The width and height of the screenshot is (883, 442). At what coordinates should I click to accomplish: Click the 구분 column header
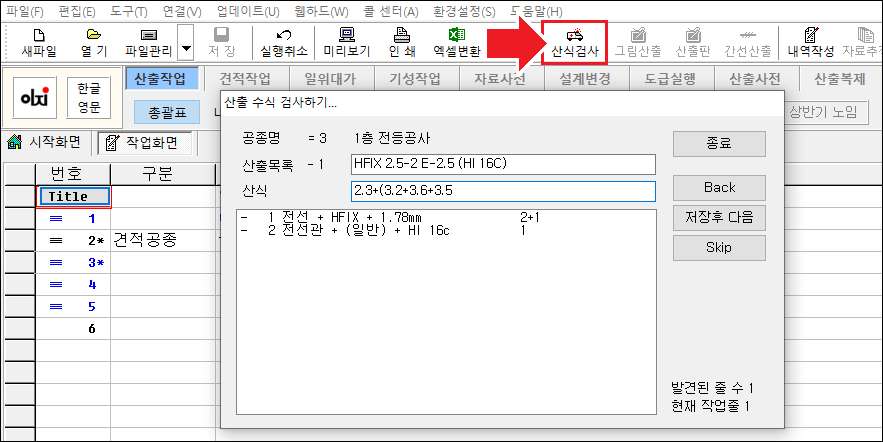pyautogui.click(x=163, y=174)
